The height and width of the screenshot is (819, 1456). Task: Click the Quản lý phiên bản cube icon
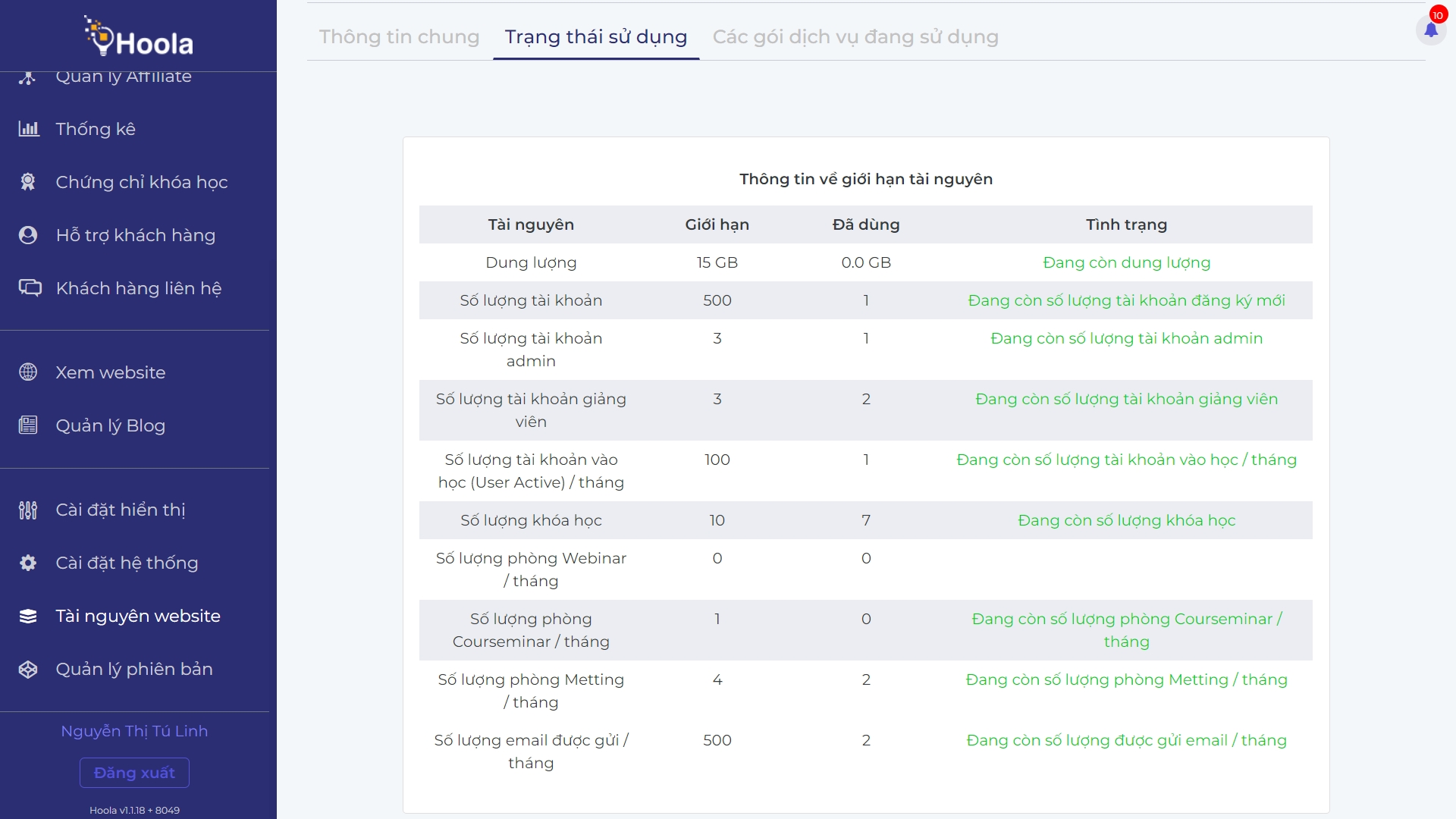point(28,669)
